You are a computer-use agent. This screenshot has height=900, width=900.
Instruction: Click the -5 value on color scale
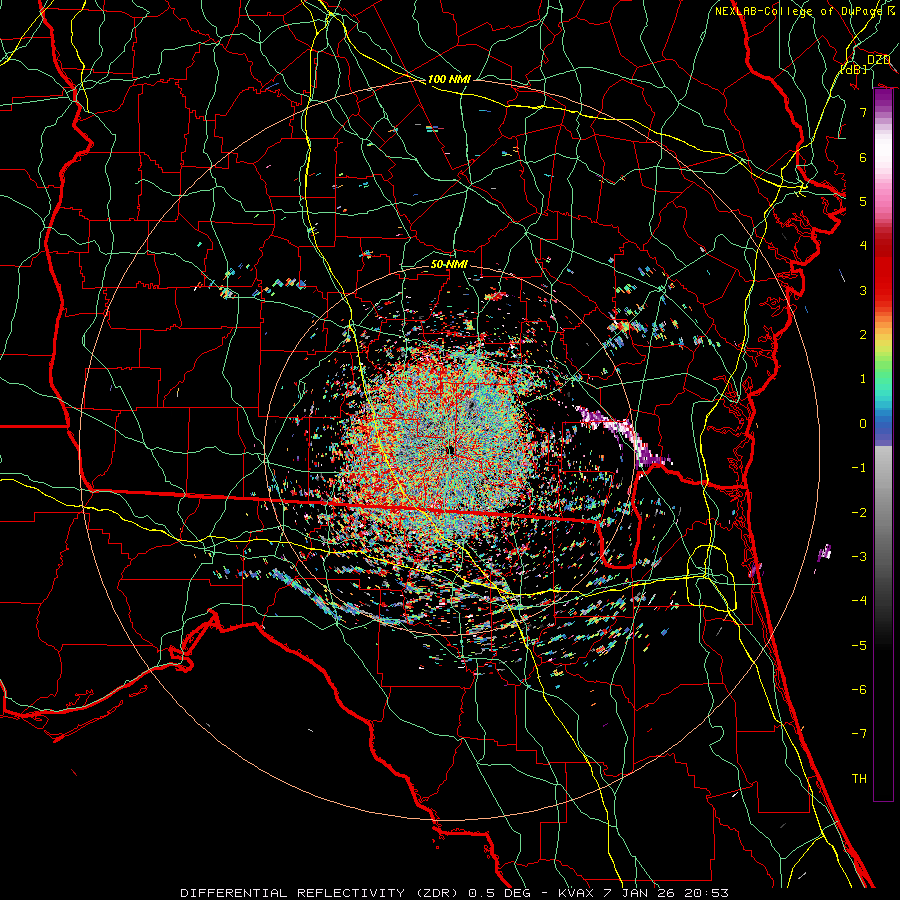point(859,646)
